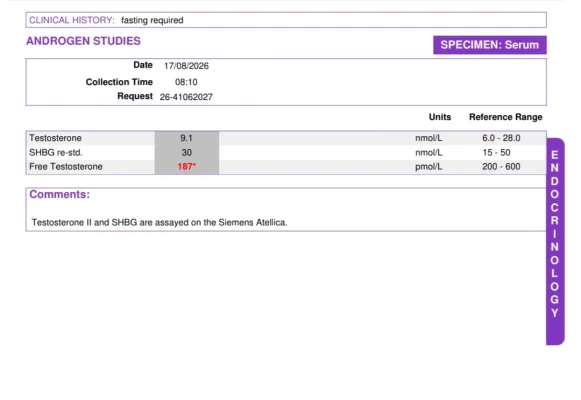Select the collection time 08:10
This screenshot has height=400, width=581.
coord(186,82)
